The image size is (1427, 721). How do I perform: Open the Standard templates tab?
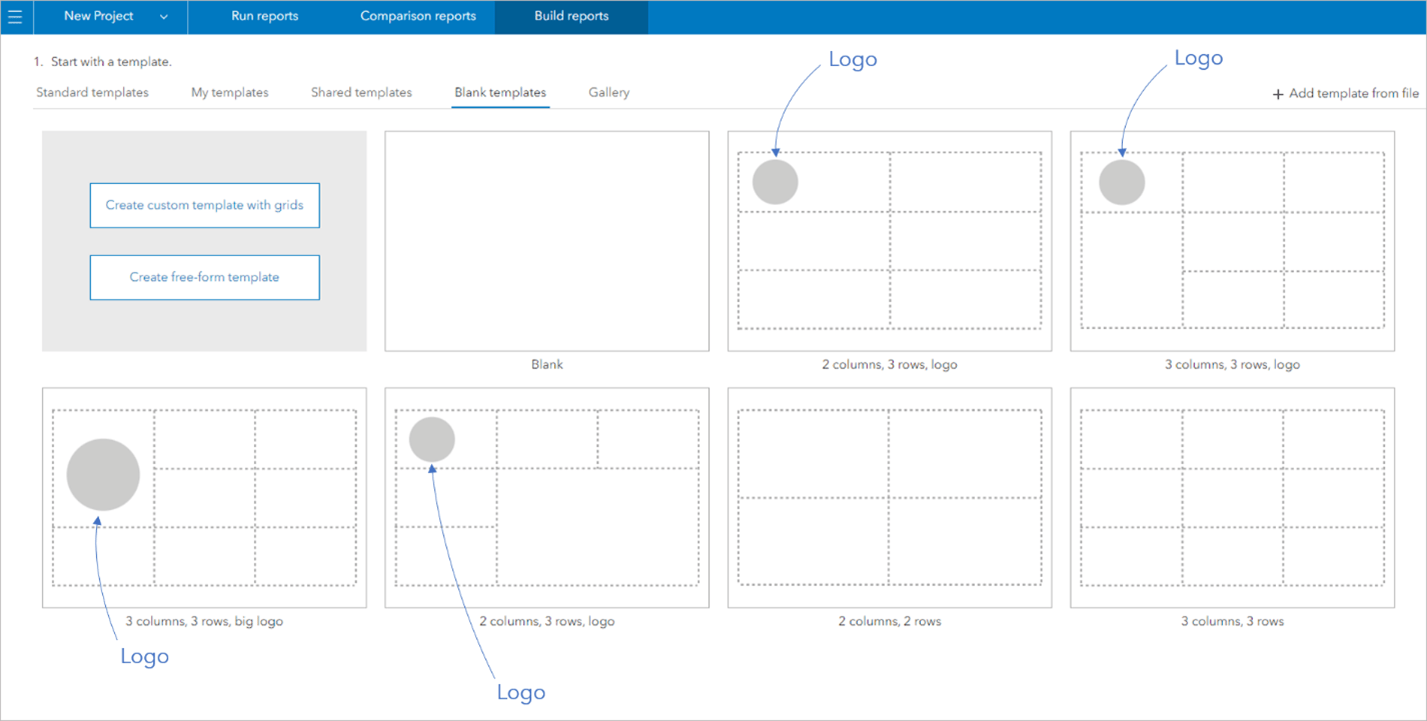93,92
